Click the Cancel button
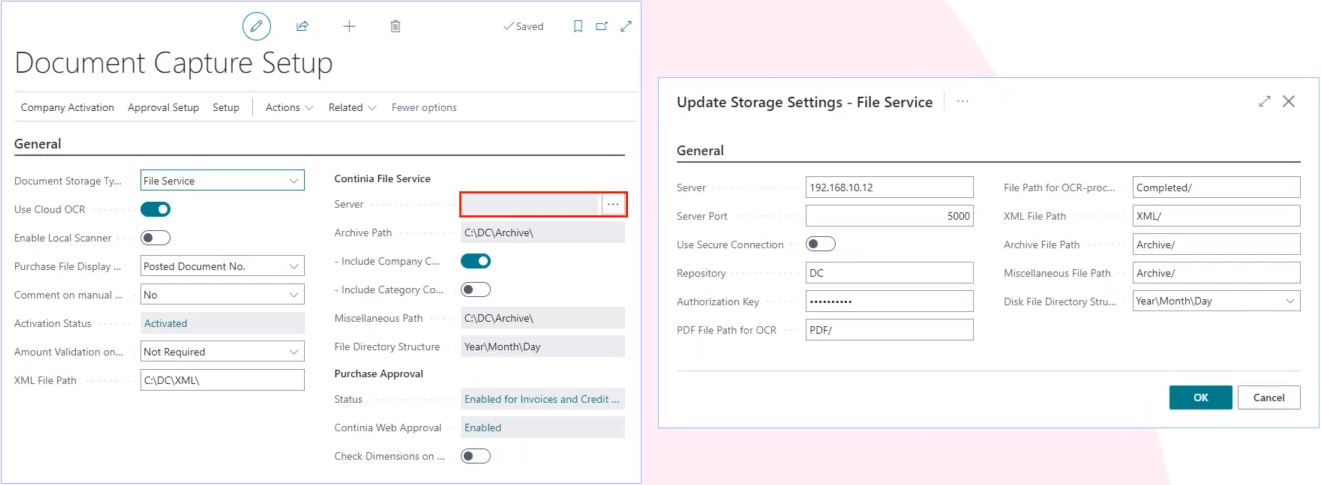This screenshot has width=1321, height=485. click(1268, 397)
